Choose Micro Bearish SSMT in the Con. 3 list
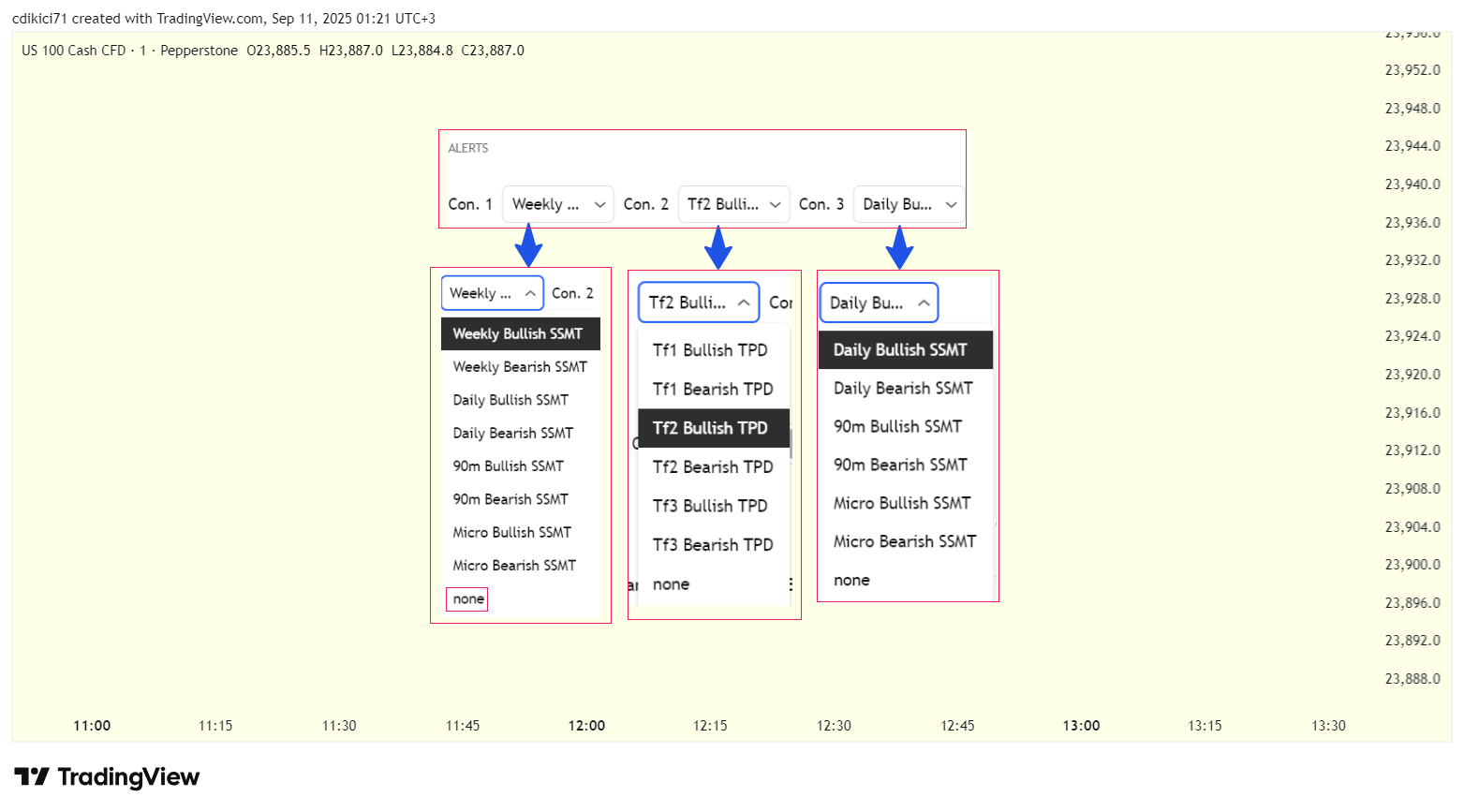This screenshot has height=812, width=1464. point(906,542)
